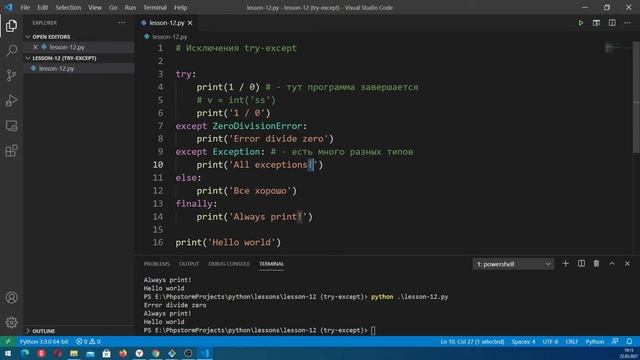Open the Run menu

pos(130,7)
